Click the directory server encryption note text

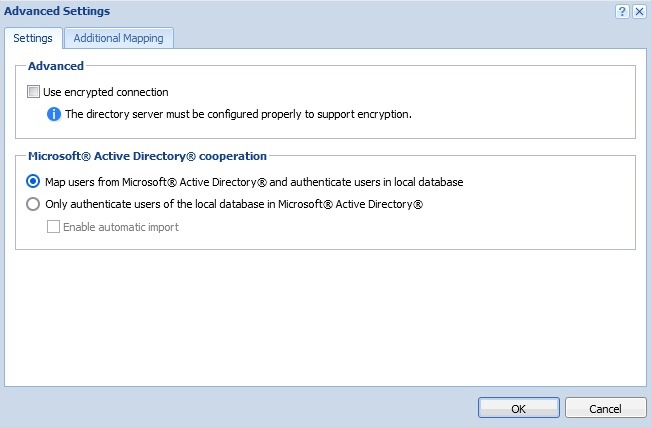pos(238,114)
